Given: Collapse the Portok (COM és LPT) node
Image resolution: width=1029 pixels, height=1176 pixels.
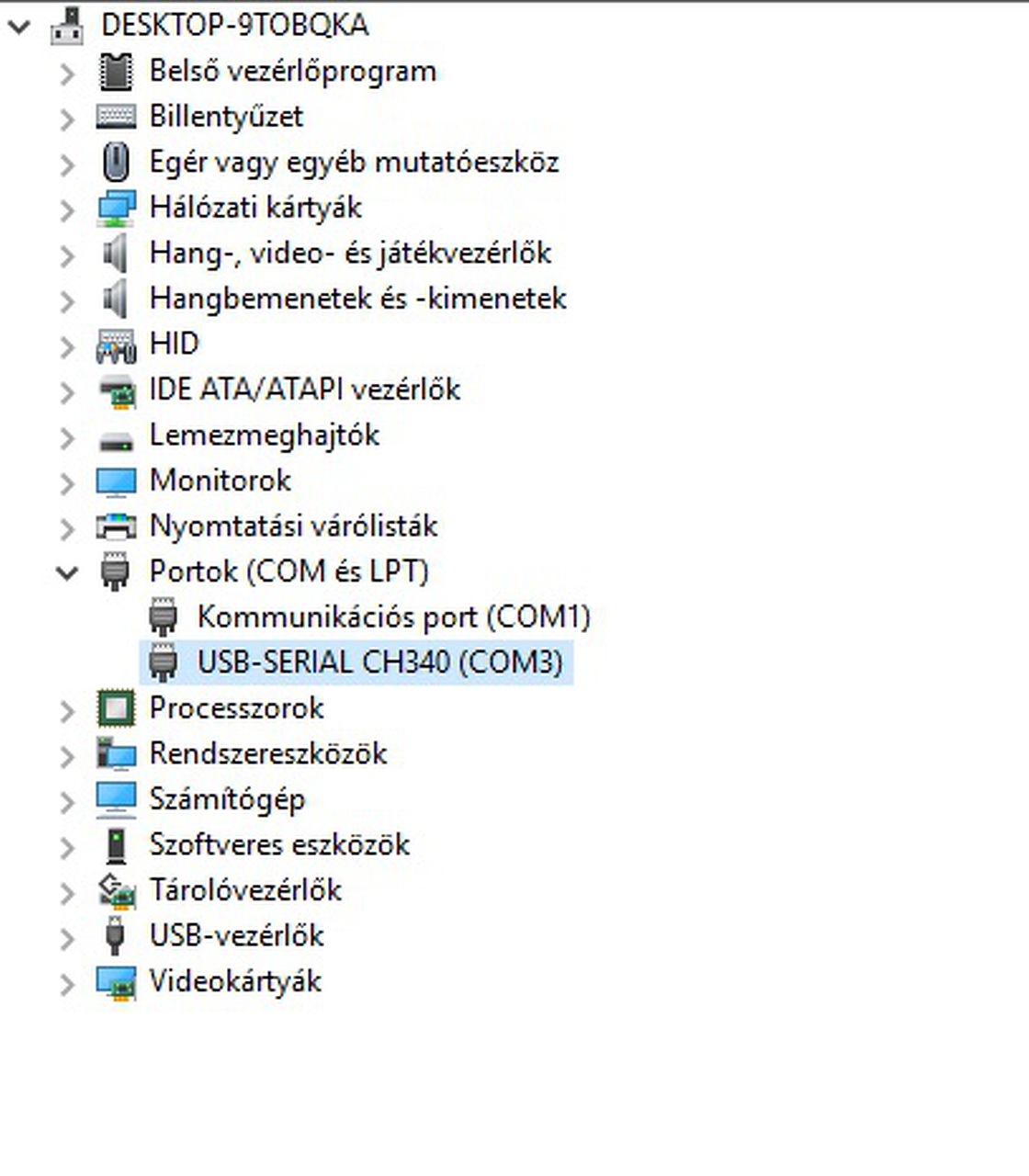Looking at the screenshot, I should click(67, 572).
